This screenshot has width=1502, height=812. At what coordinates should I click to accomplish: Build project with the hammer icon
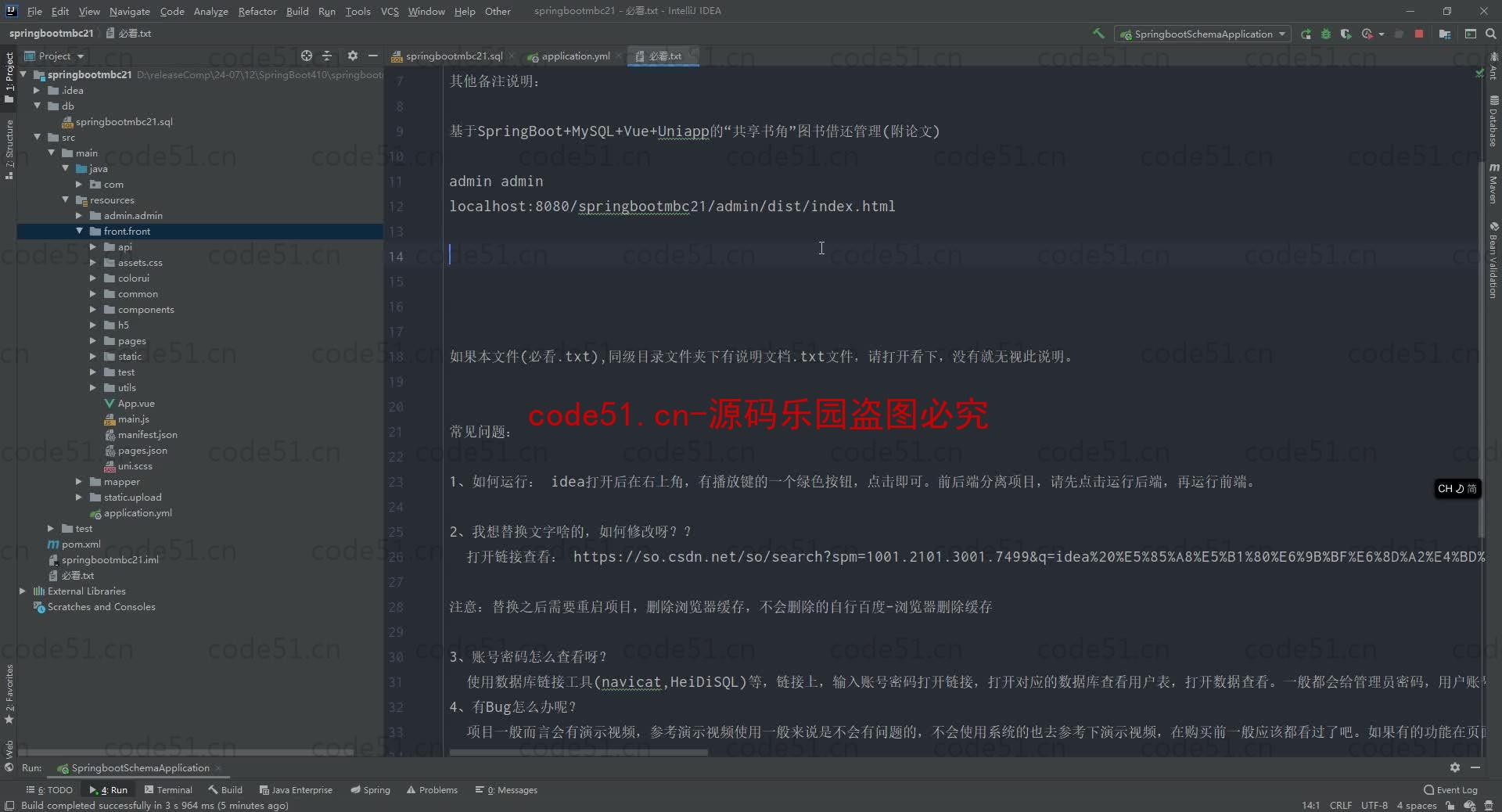(1098, 34)
